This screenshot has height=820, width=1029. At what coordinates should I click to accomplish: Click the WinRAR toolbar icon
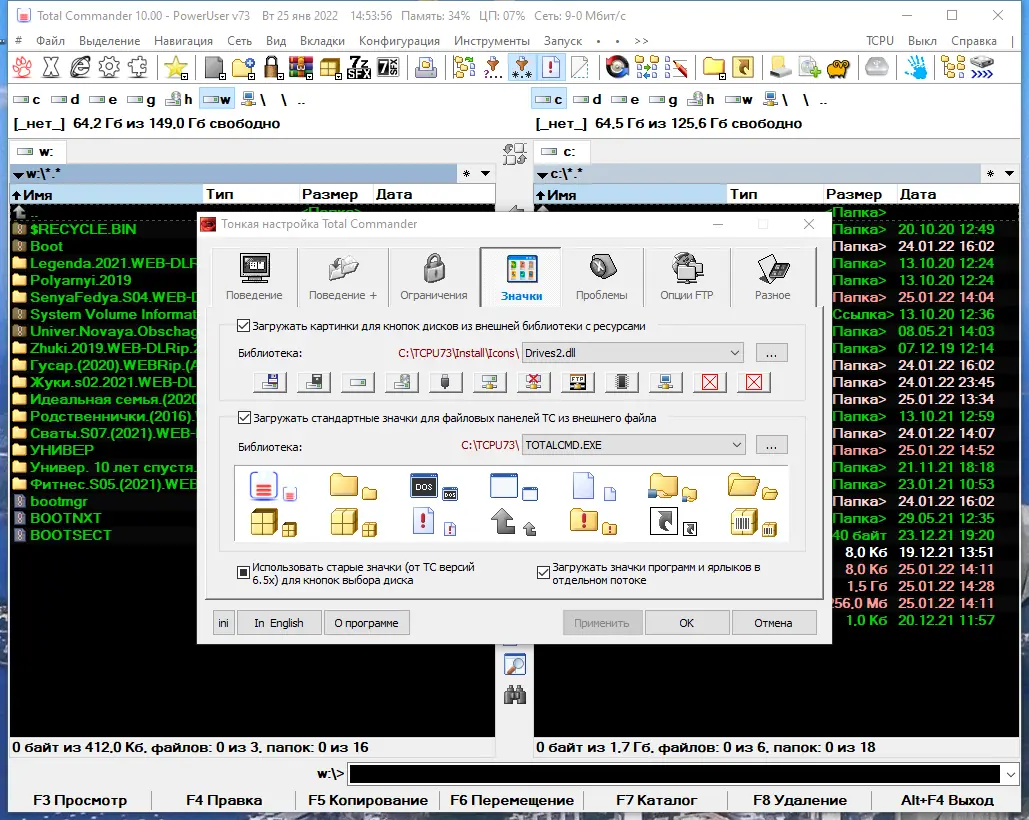(x=299, y=68)
